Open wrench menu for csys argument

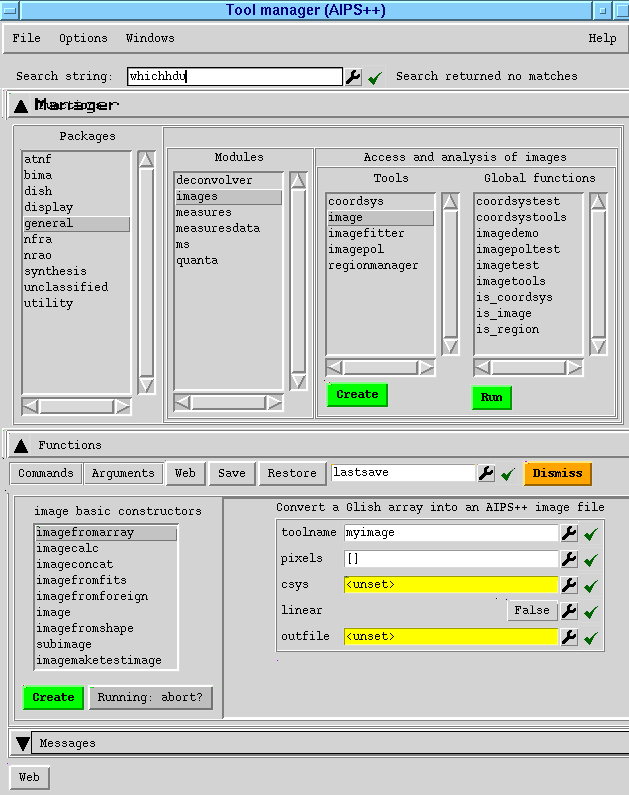569,585
